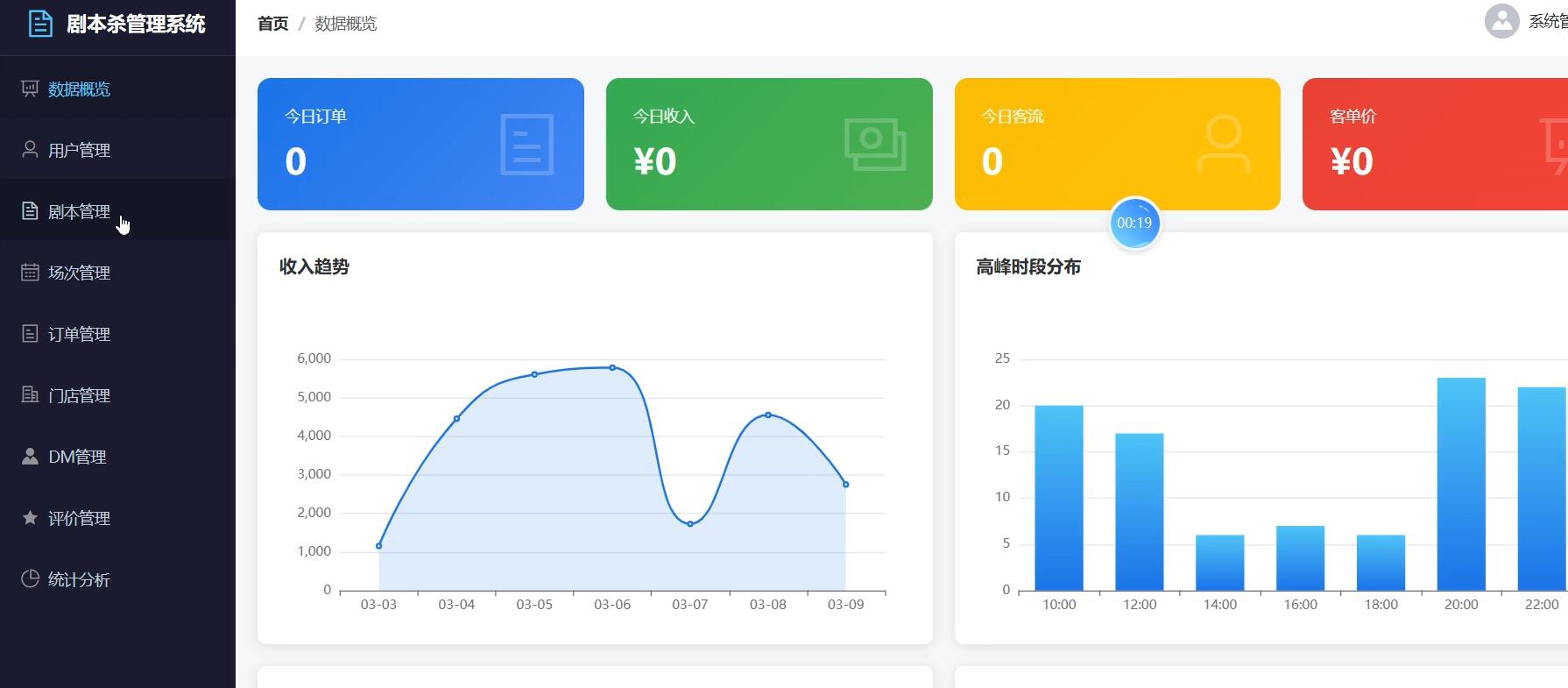Click the DM管理 user icon
Screen dimensions: 1568x688
(30, 457)
